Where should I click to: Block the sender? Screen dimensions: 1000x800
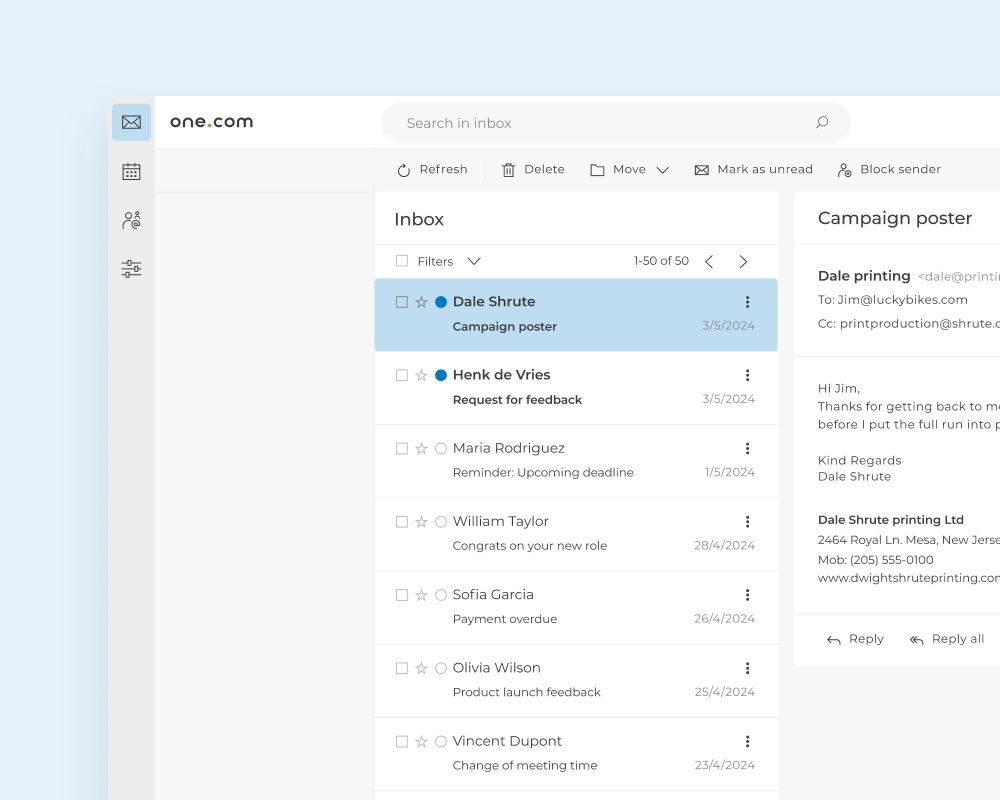coord(889,170)
